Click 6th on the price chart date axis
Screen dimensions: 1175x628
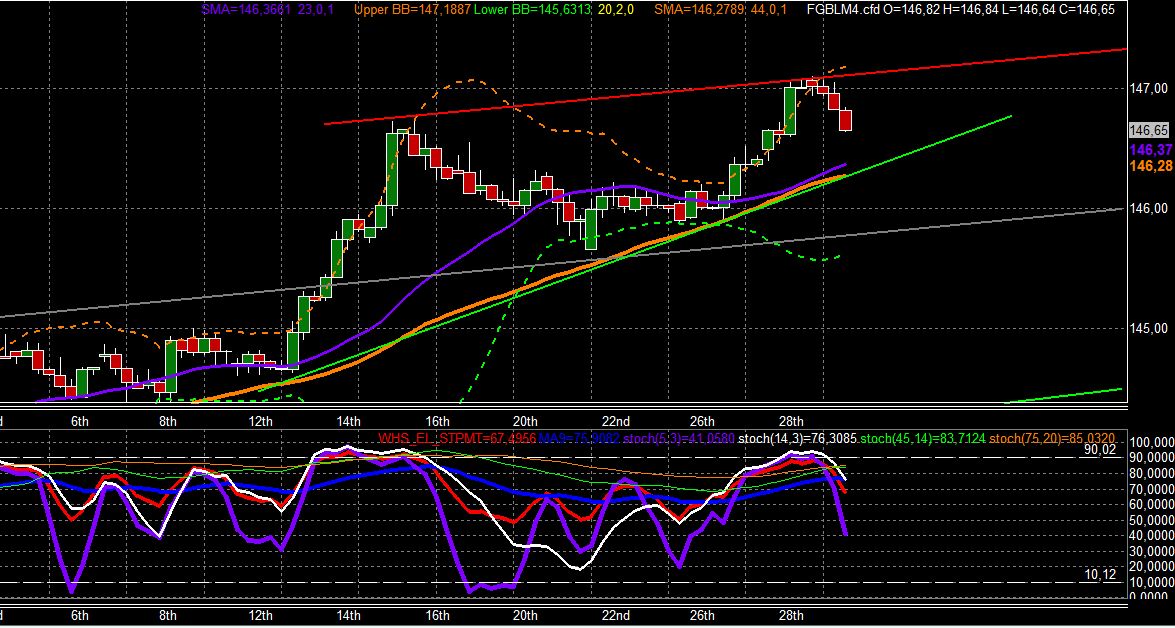(x=79, y=420)
